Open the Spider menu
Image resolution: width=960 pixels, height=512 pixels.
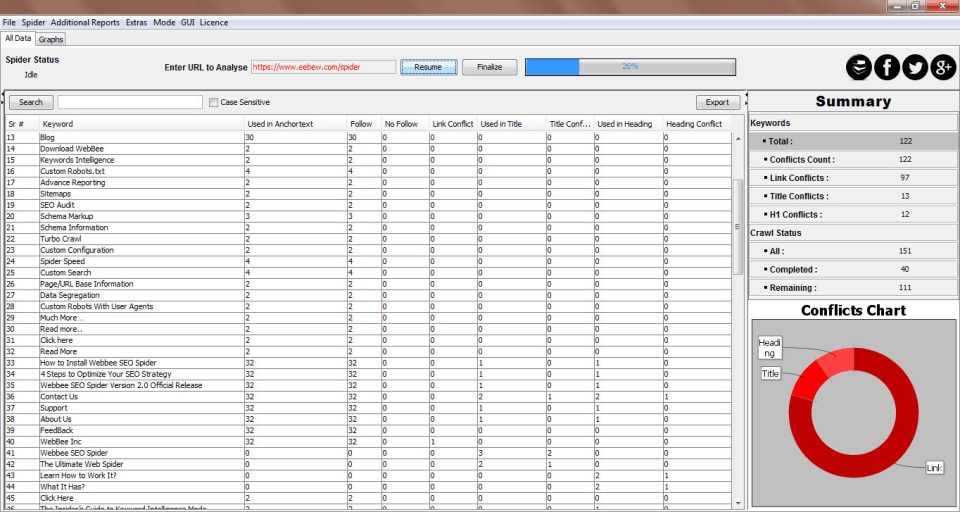click(x=33, y=22)
